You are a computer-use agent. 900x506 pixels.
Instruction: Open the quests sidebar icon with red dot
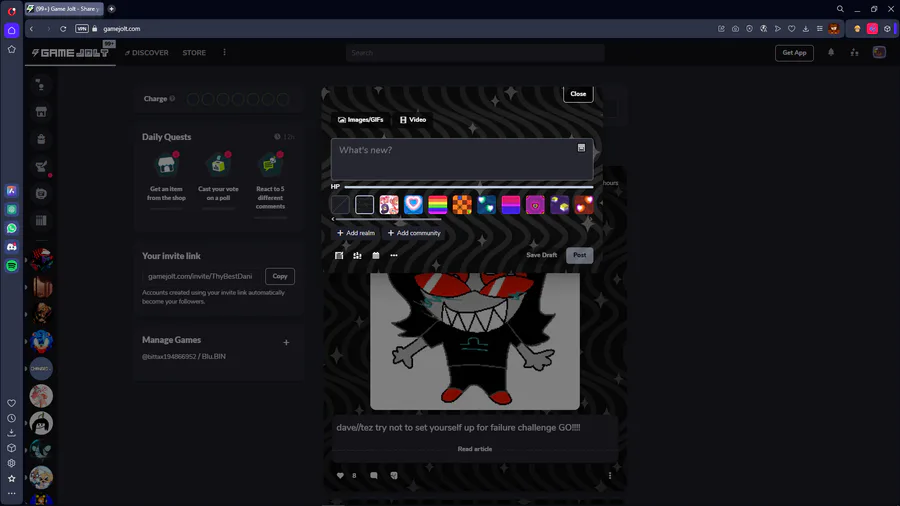coord(41,167)
